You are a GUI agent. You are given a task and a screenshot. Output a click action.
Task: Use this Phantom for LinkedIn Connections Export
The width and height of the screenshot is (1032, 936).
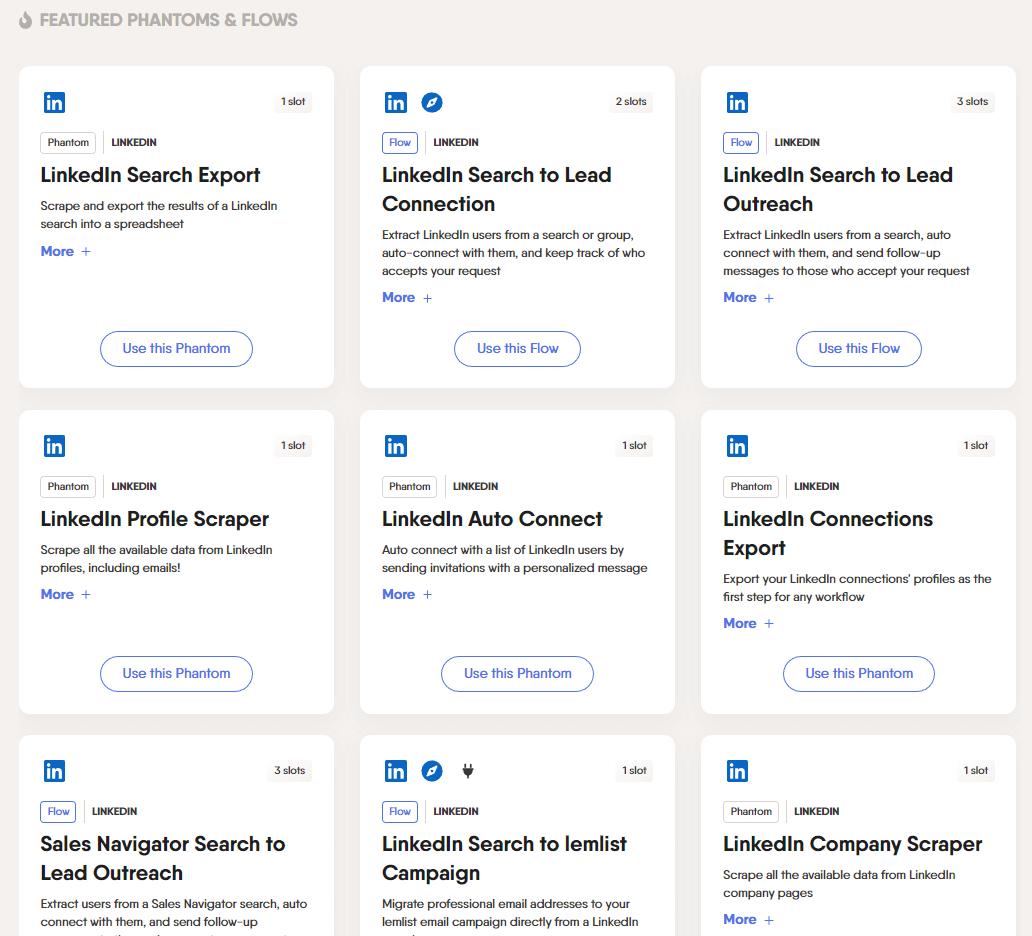[859, 674]
